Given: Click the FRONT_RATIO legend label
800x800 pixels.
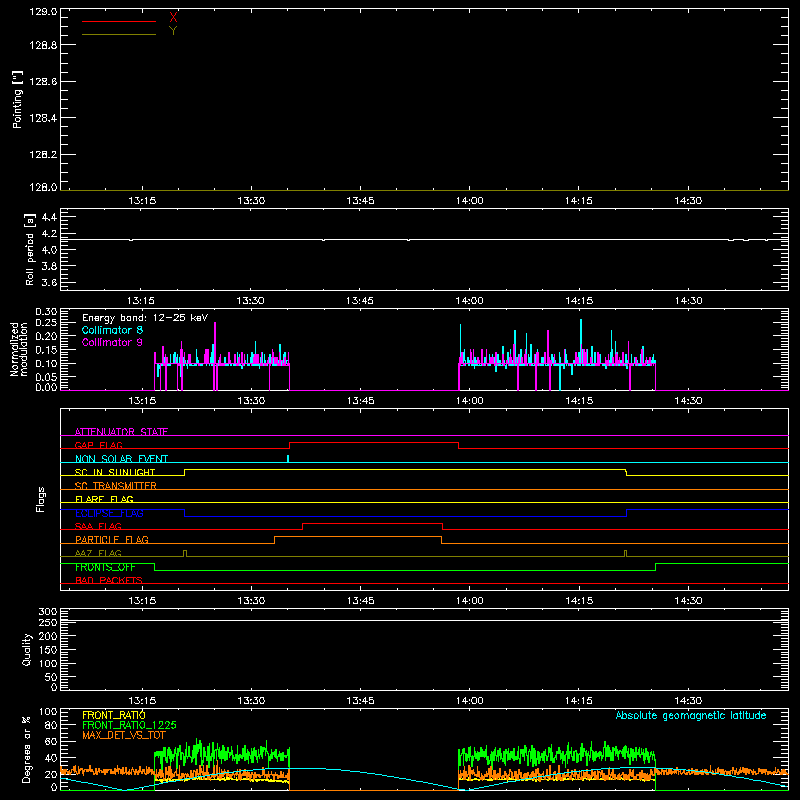Looking at the screenshot, I should coord(114,715).
